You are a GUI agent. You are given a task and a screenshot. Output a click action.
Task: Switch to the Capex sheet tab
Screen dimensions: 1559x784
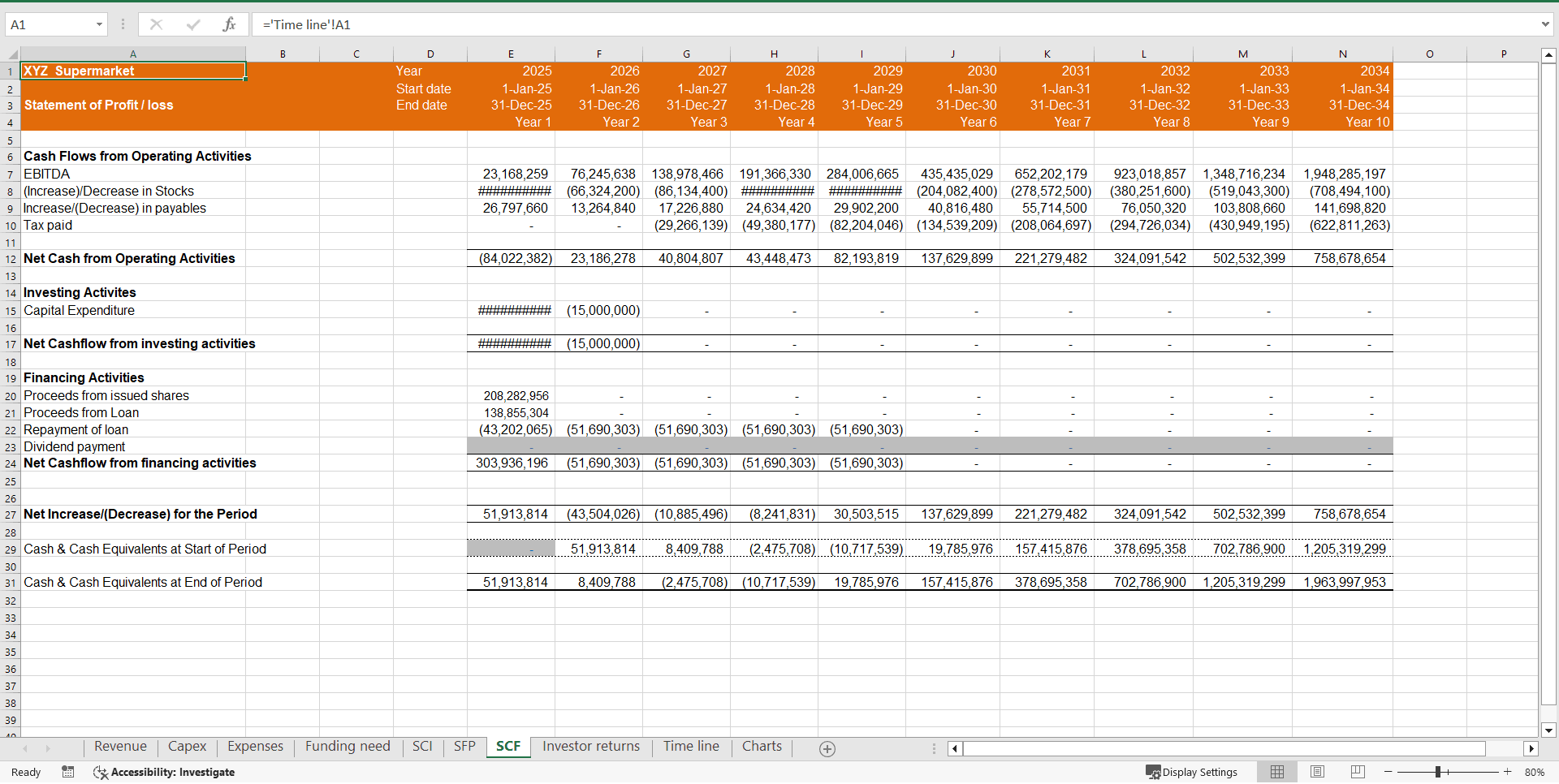click(x=187, y=747)
